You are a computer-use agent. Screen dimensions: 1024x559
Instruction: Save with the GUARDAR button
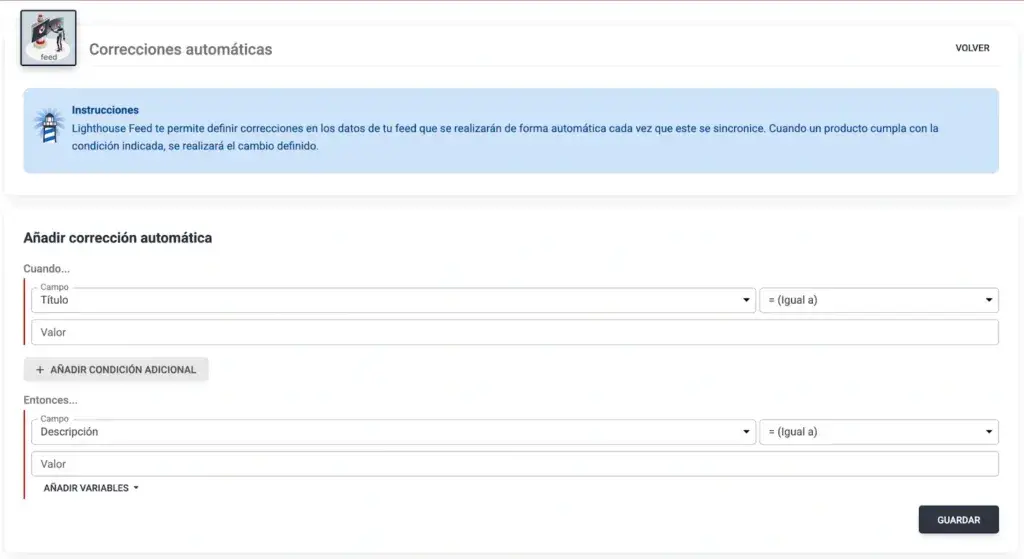click(958, 520)
